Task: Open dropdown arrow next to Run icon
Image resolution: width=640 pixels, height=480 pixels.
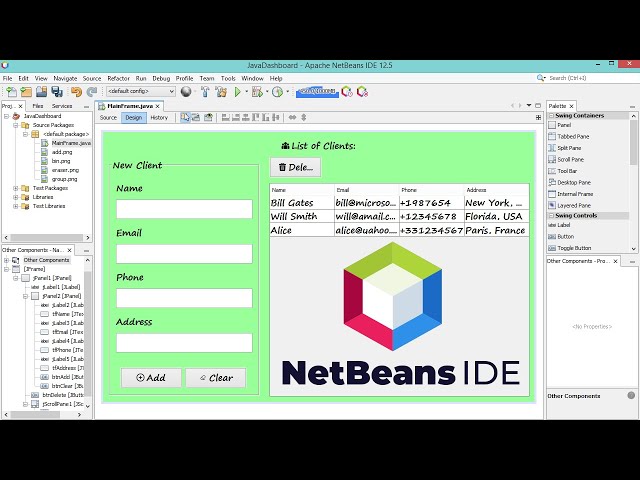Action: coord(247,92)
